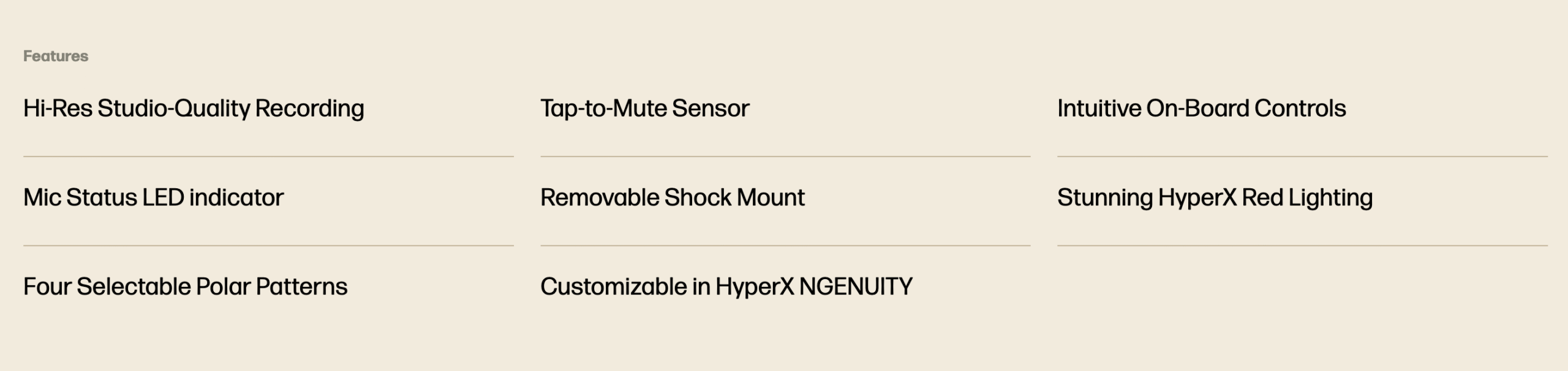Click divider line below Tap-to-Mute Sensor
1568x371 pixels.
(x=785, y=156)
